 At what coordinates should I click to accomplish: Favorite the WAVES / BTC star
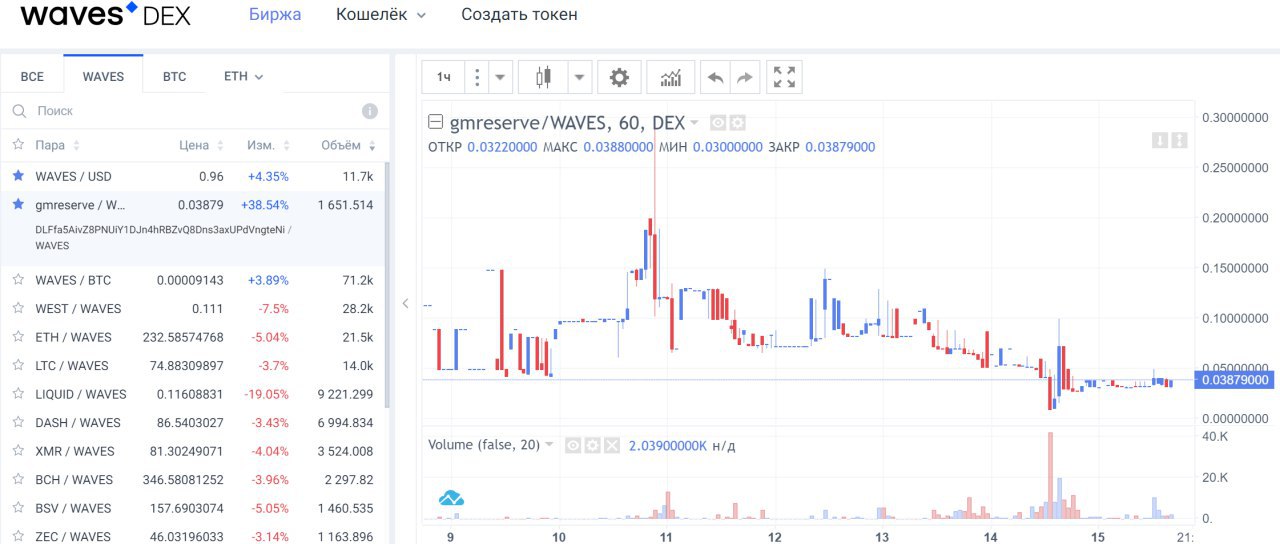18,280
